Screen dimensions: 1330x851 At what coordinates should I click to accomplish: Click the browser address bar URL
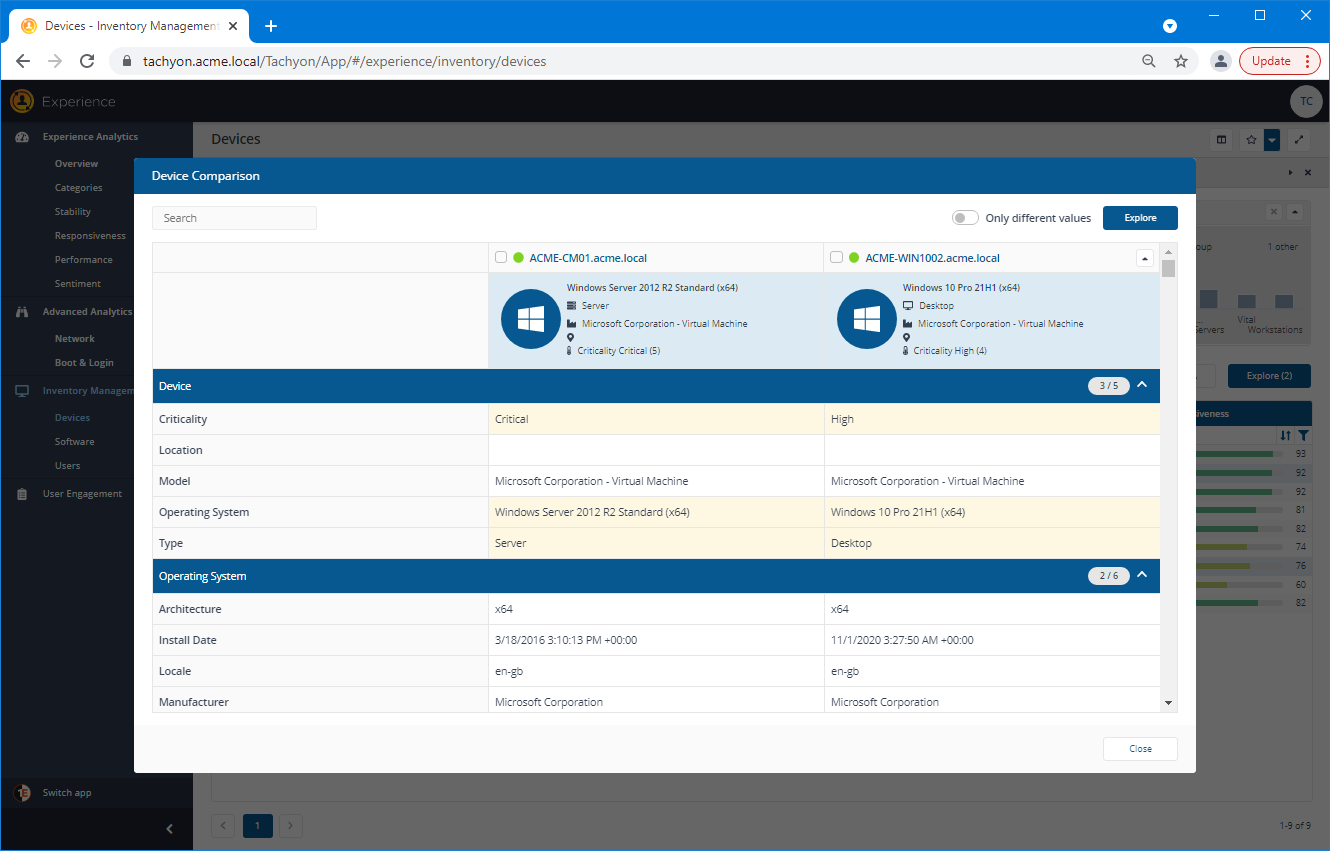pos(344,61)
